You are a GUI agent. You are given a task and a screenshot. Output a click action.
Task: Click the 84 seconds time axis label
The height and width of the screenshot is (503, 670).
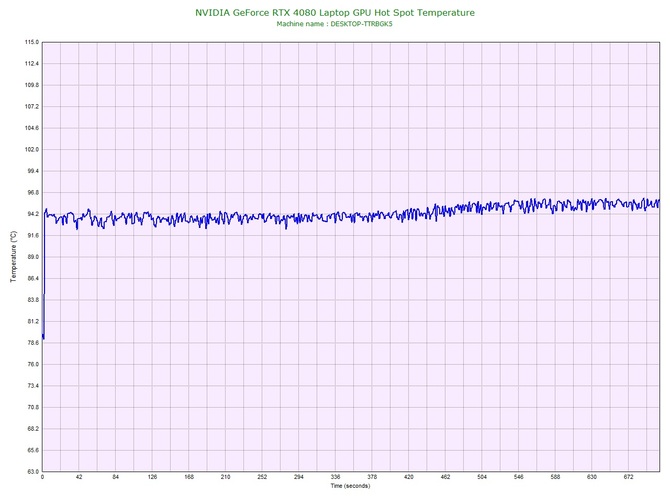point(115,477)
